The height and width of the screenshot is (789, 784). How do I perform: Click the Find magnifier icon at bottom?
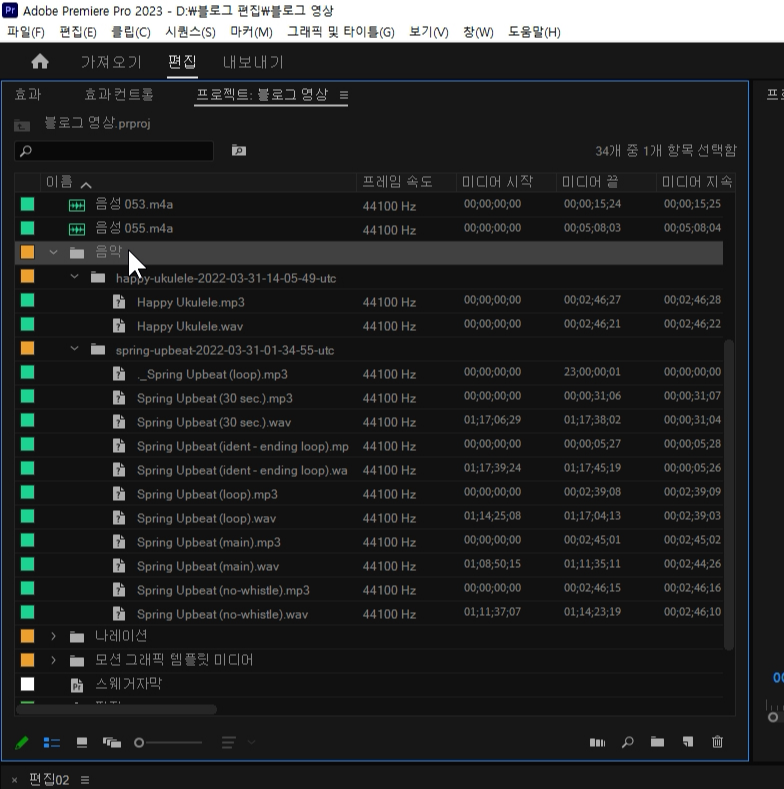tap(628, 742)
